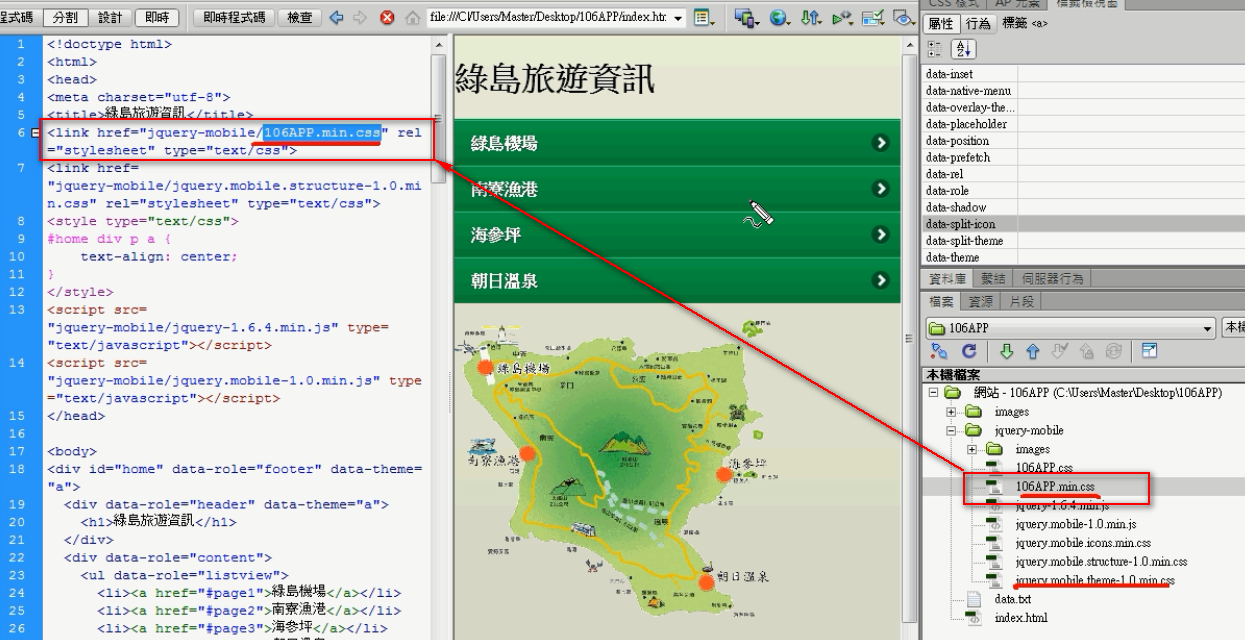Click the forward navigation arrow
Screen dimensions: 1245x640
click(359, 18)
